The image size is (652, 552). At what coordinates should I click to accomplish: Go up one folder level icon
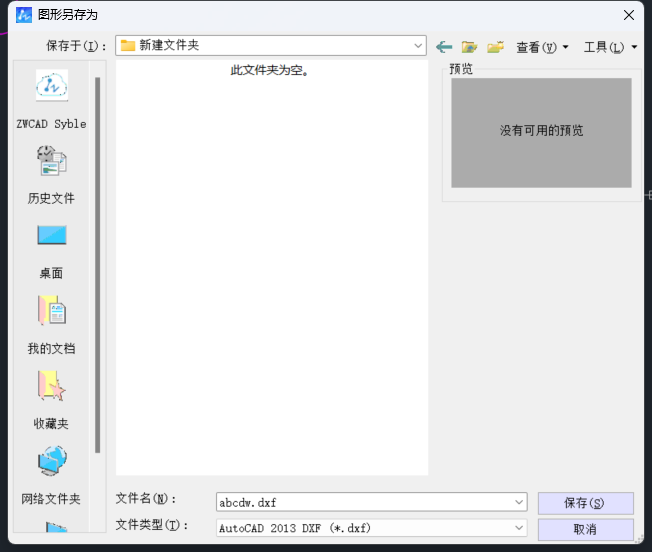pos(469,47)
